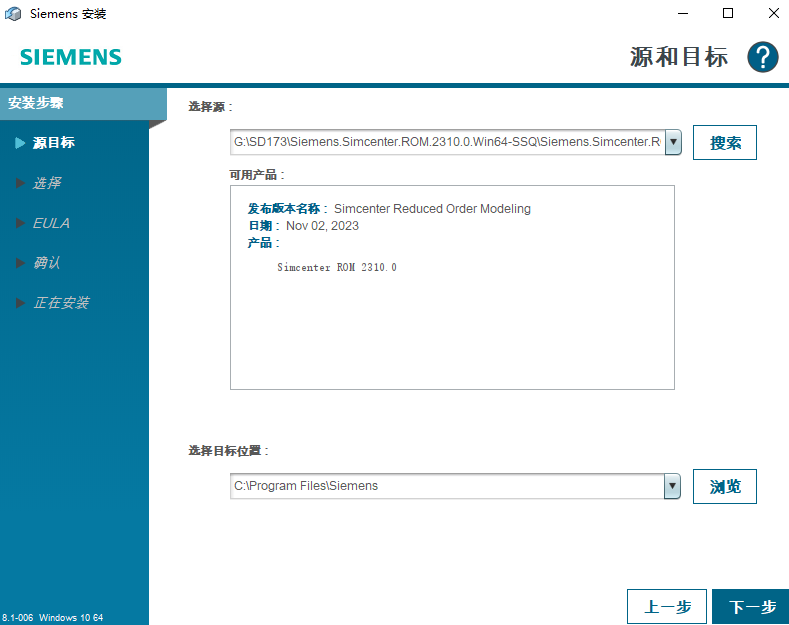This screenshot has height=625, width=789.
Task: Click the source path field starting with G:\SD173
Action: [x=447, y=142]
